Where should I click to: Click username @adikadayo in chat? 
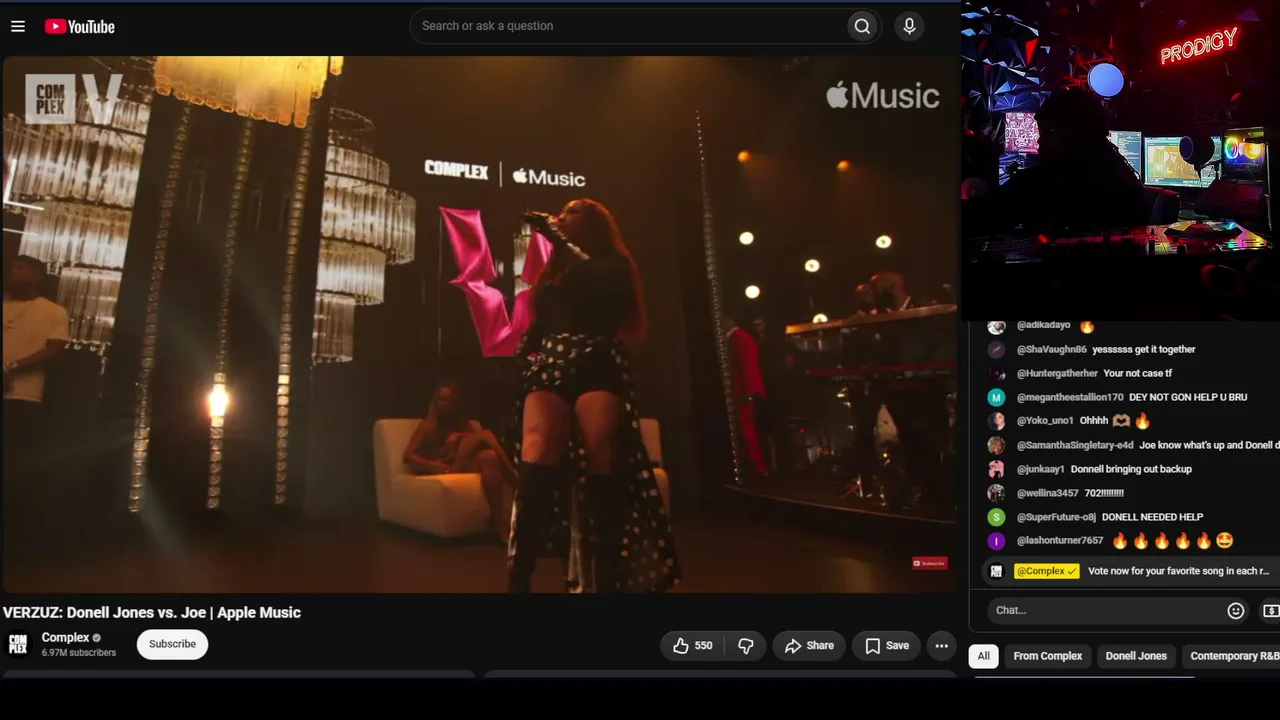pos(1043,325)
